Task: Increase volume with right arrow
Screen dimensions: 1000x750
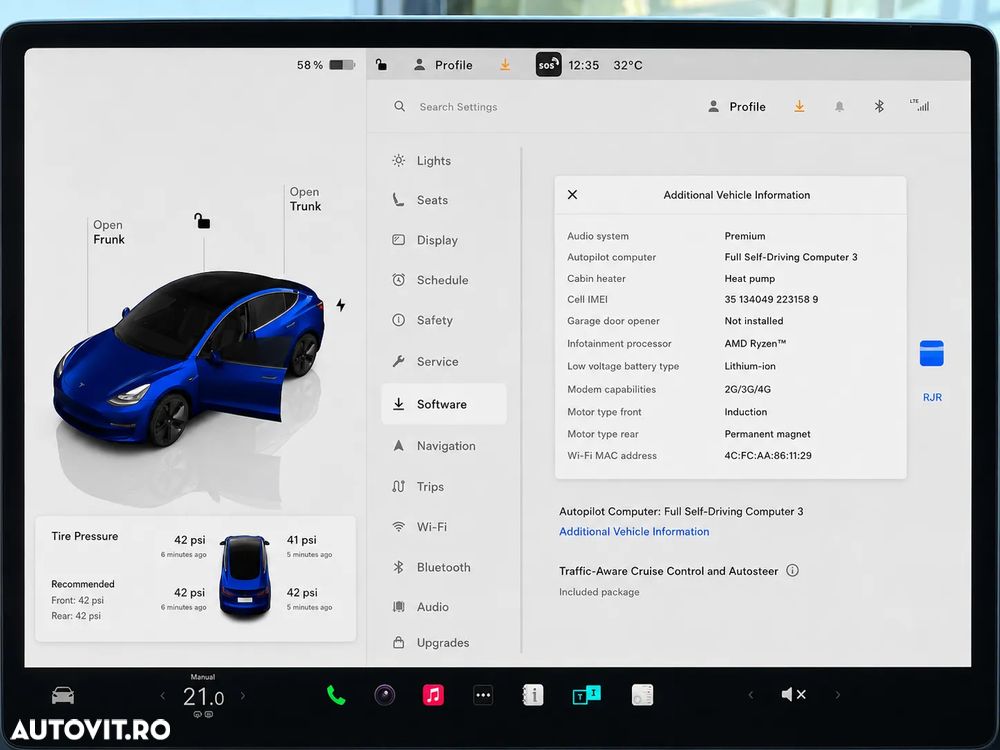Action: point(837,695)
